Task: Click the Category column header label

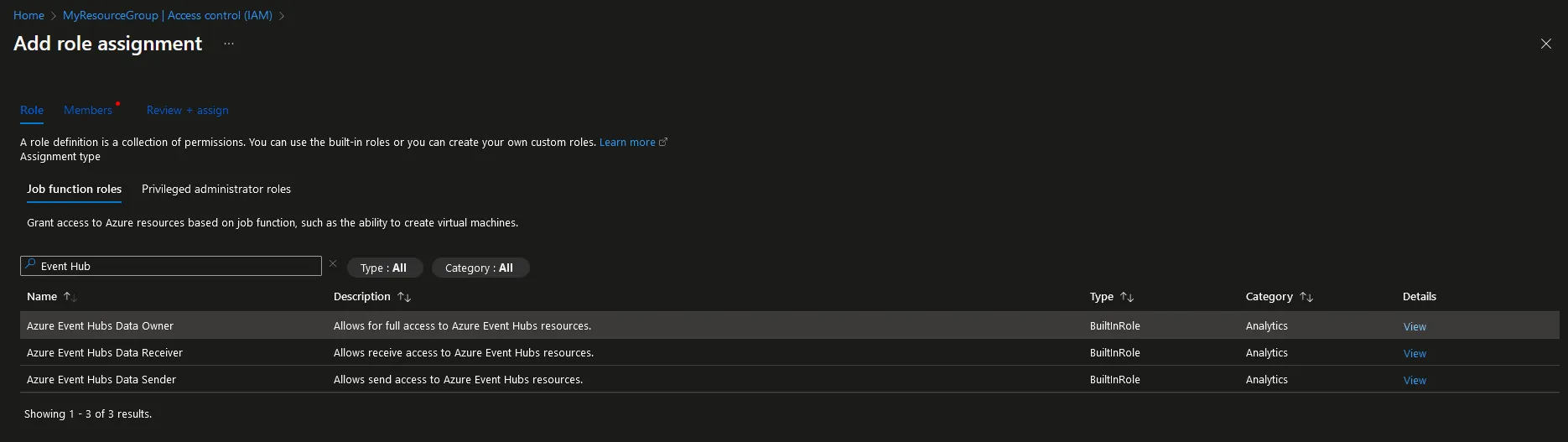Action: [1269, 296]
